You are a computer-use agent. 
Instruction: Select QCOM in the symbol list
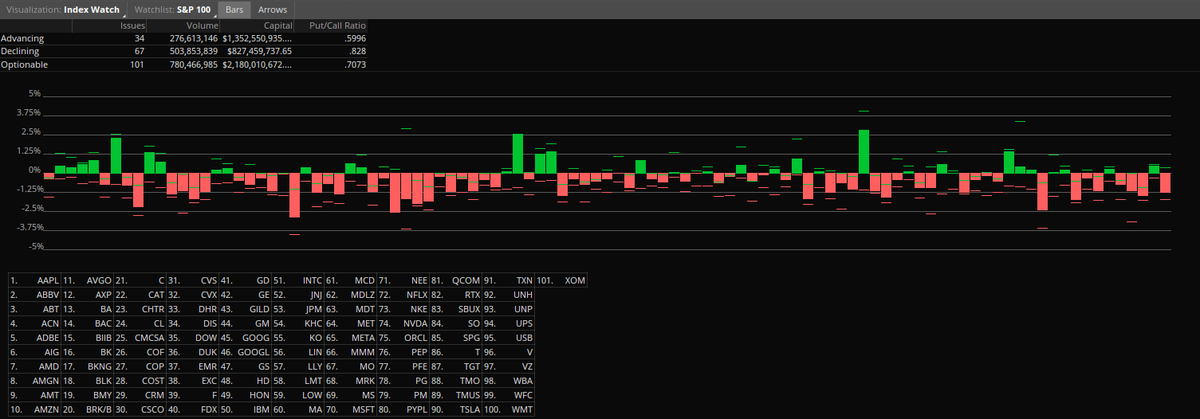pyautogui.click(x=467, y=281)
